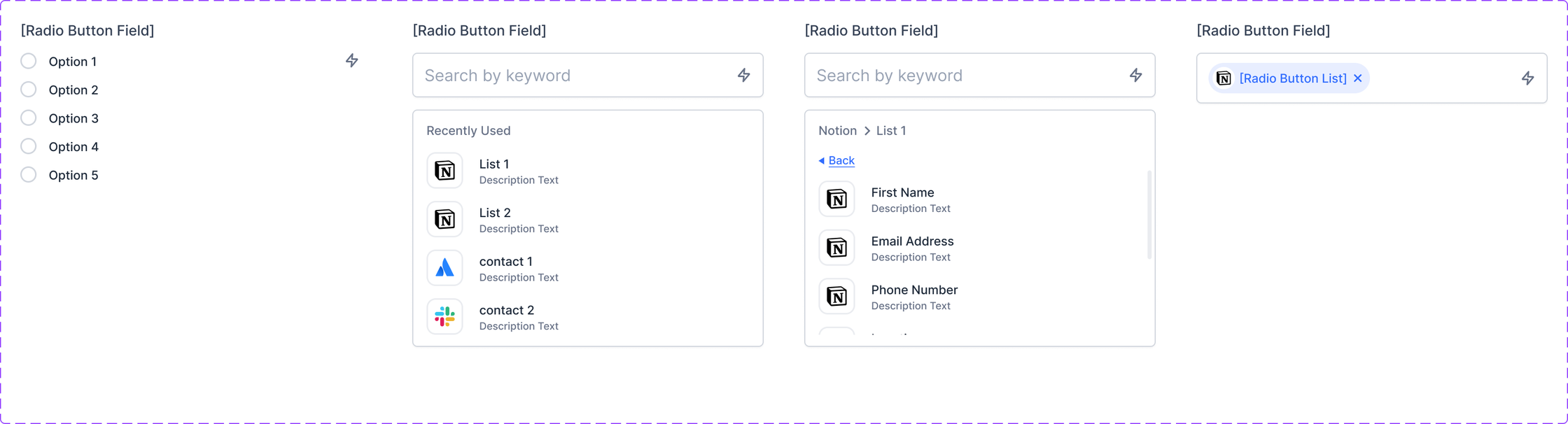Click the breadcrumb chevron after Notion
The height and width of the screenshot is (424, 1568).
867,131
